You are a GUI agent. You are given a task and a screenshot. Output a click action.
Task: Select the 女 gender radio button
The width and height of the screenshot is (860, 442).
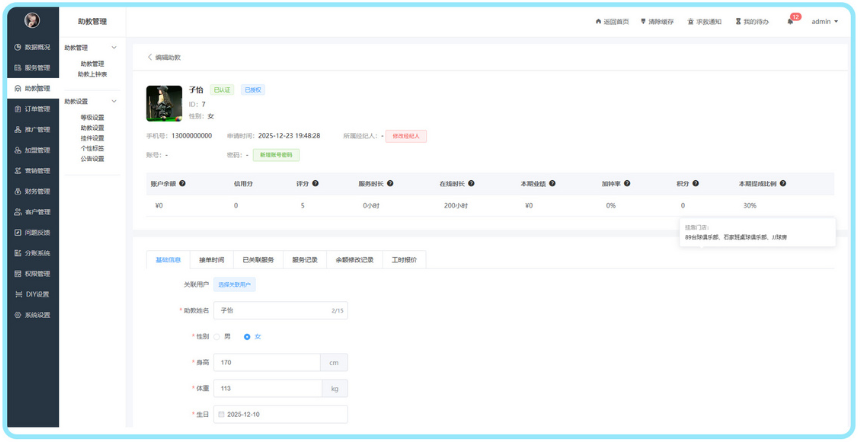click(247, 336)
